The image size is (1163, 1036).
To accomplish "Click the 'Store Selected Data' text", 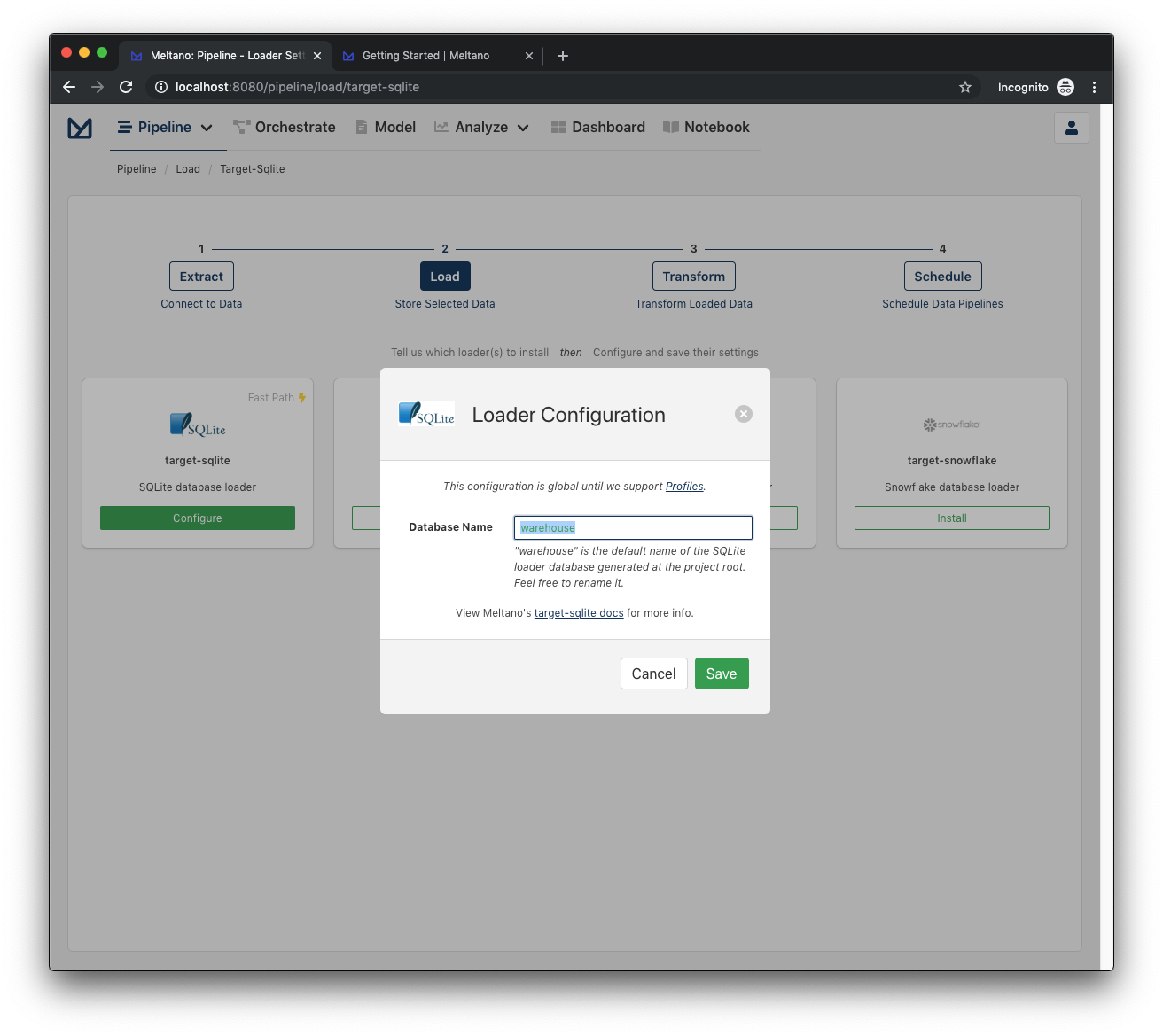I will click(x=445, y=304).
